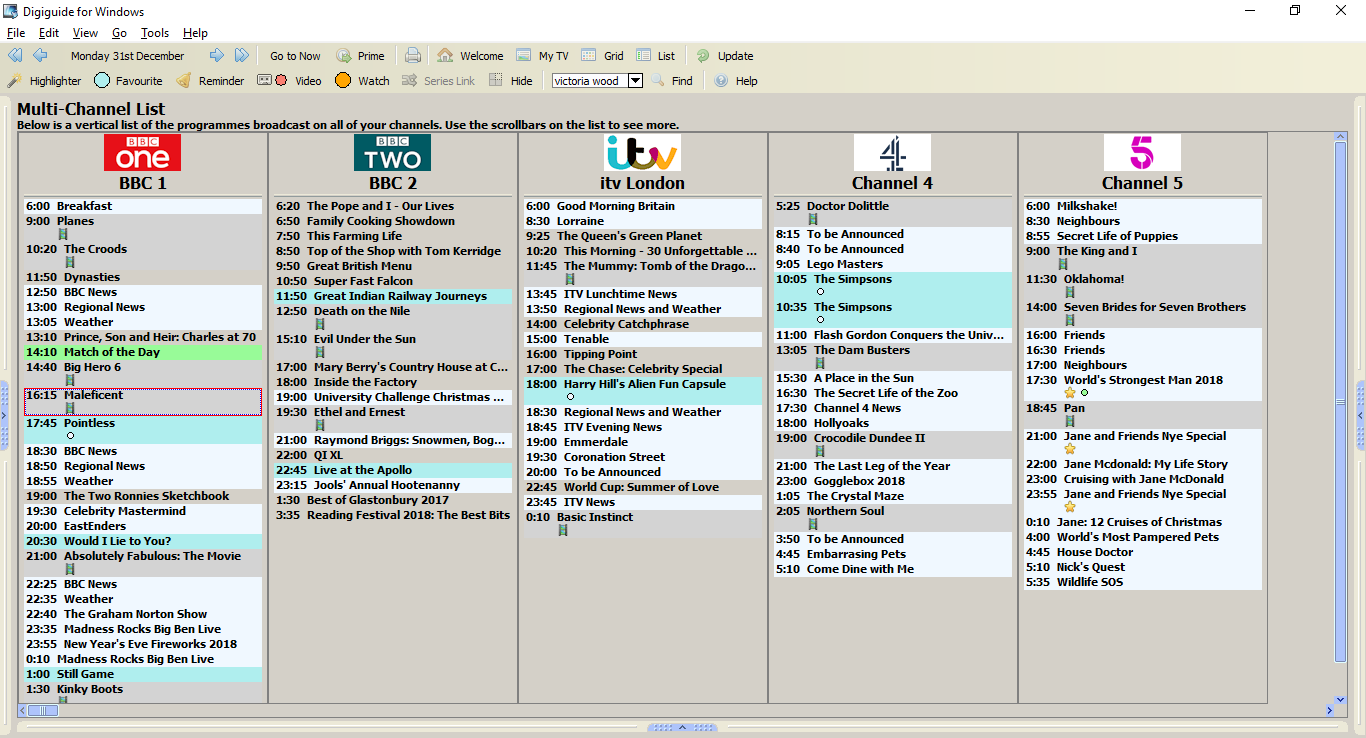Open the Go menu
The height and width of the screenshot is (738, 1366).
pos(120,33)
